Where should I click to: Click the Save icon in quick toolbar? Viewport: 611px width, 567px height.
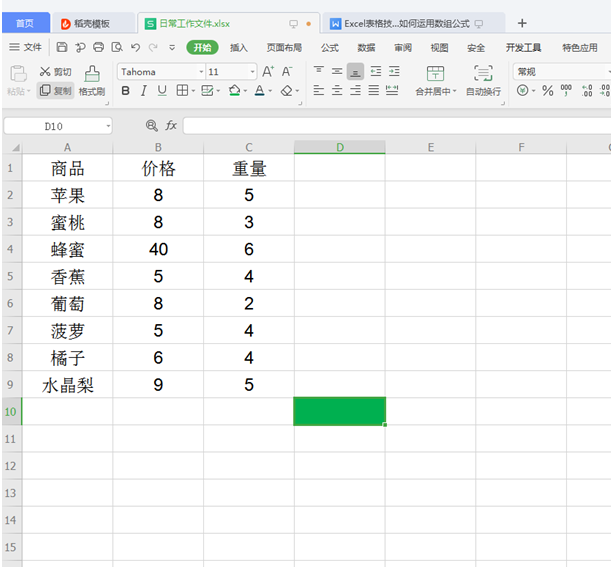click(62, 47)
